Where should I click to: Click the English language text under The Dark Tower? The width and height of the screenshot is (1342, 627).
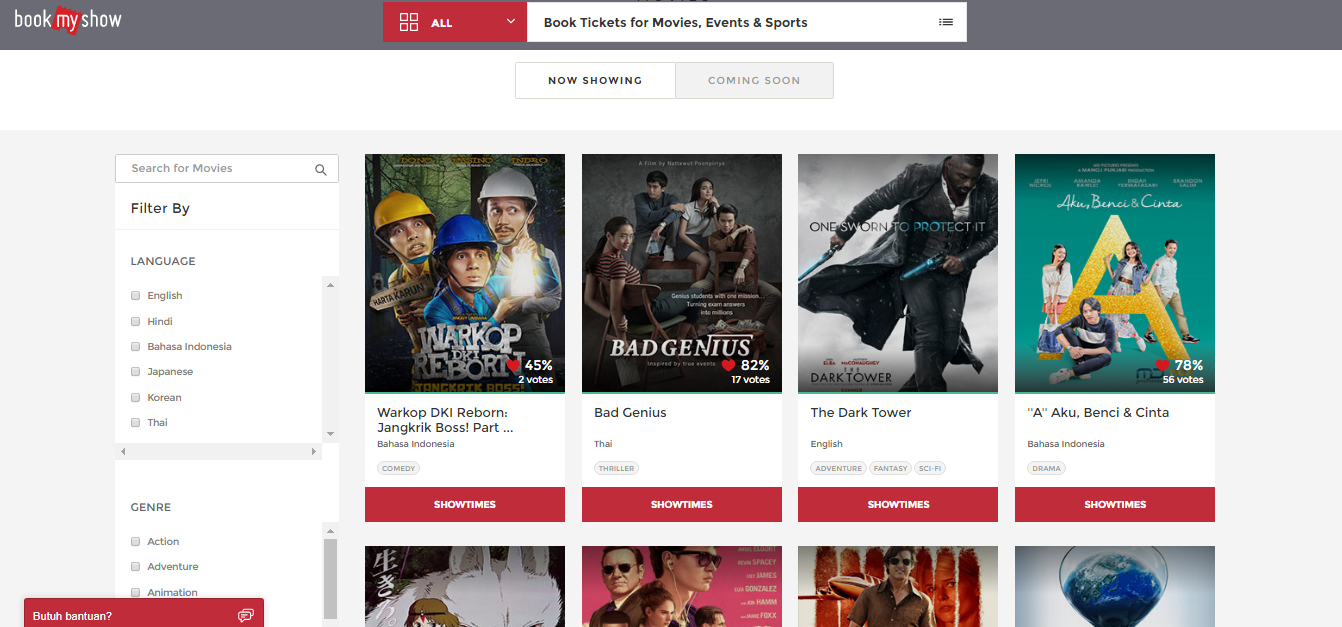tap(827, 444)
